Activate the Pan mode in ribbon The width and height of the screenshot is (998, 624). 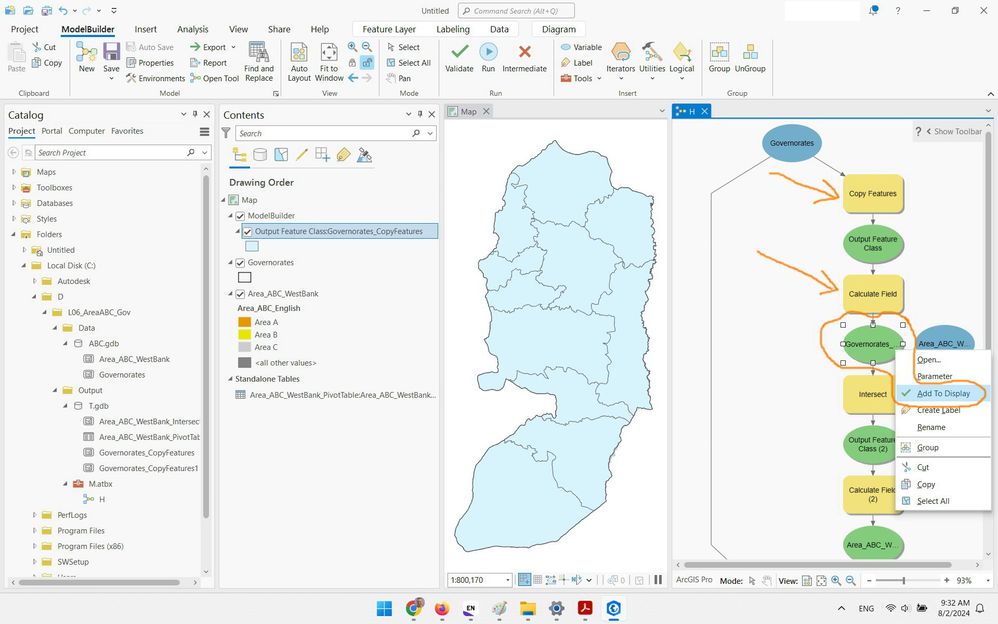click(x=399, y=78)
